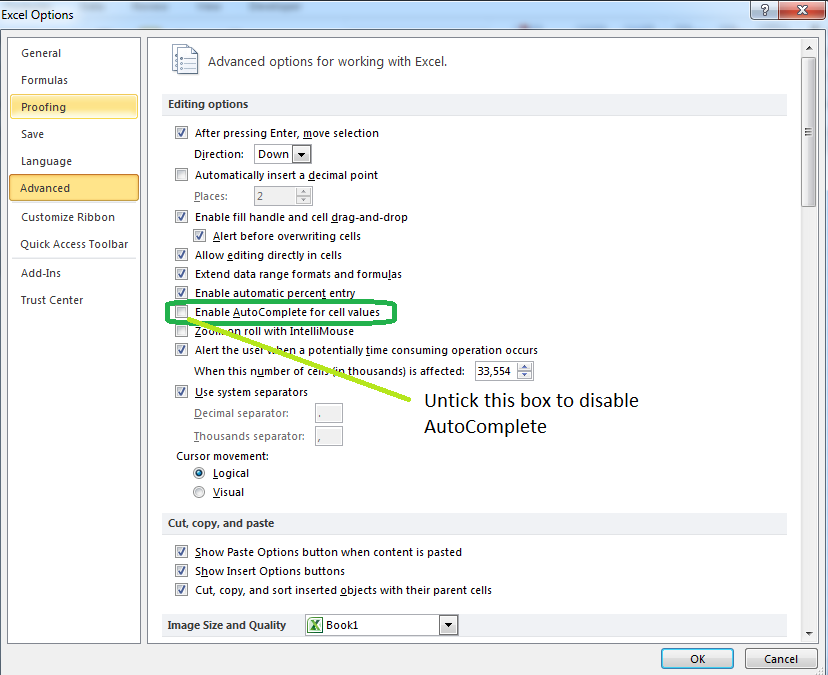Untick Enable AutoComplete for cell values
Image resolution: width=828 pixels, height=675 pixels.
coord(181,312)
